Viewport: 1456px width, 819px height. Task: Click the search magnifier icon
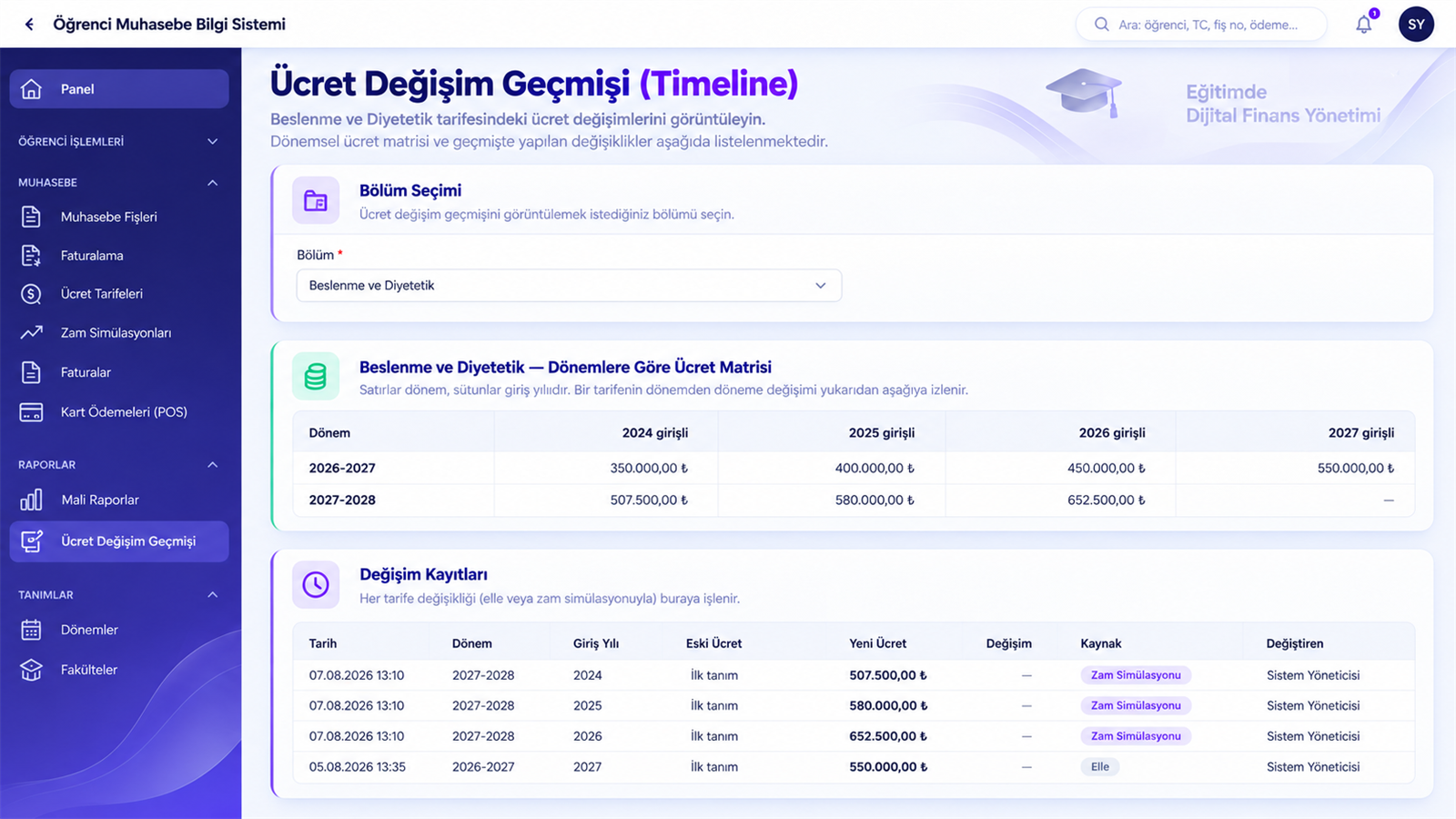(x=1101, y=25)
